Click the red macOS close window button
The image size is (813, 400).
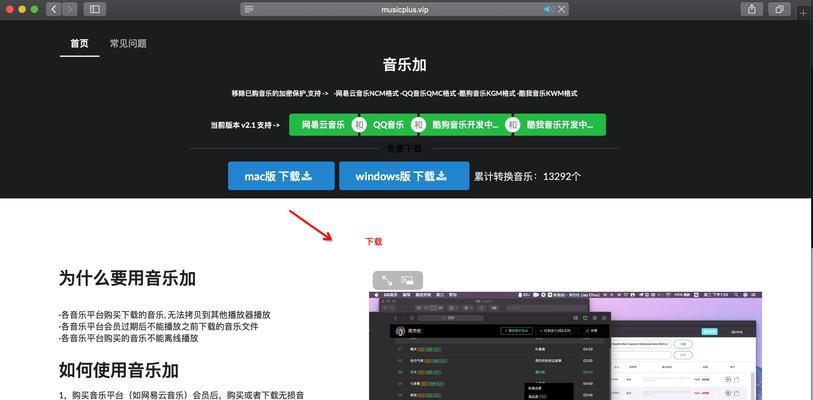tap(9, 9)
